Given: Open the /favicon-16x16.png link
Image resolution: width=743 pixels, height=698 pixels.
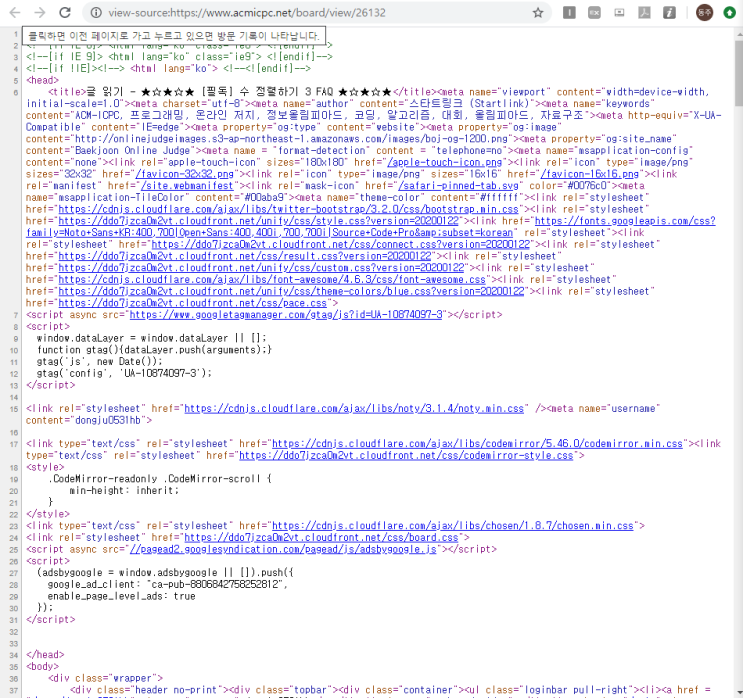Looking at the screenshot, I should point(589,174).
